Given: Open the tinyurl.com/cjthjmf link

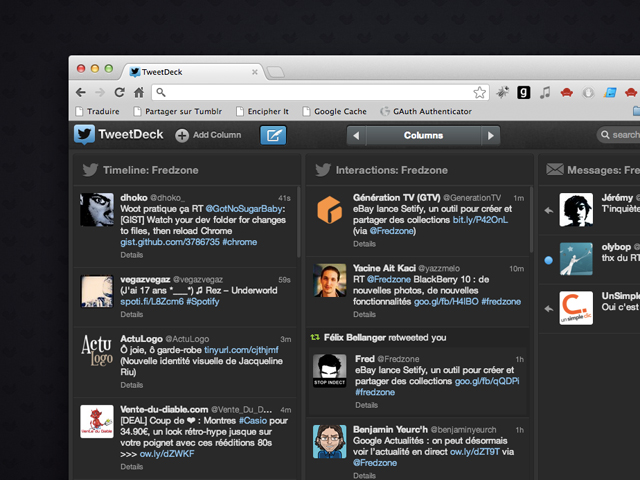Looking at the screenshot, I should click(241, 350).
